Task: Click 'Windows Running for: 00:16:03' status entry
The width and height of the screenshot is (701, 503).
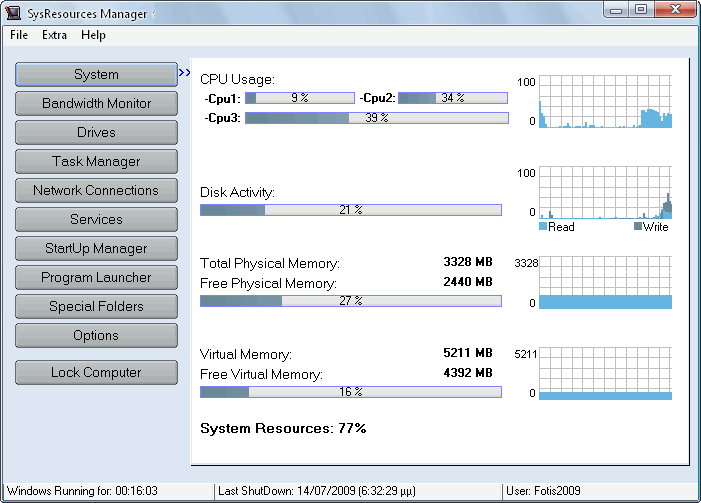Action: 82,491
